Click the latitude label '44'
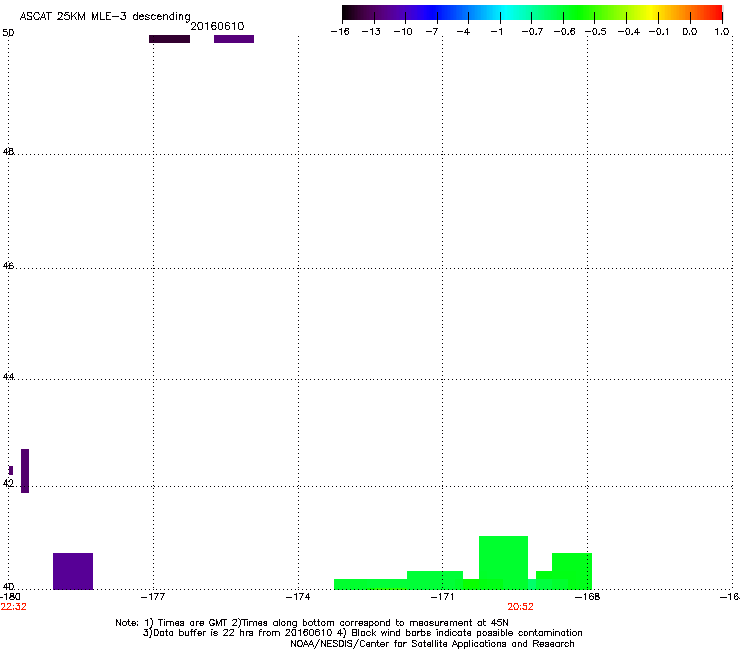Screen dimensions: 740x650 click(8, 377)
